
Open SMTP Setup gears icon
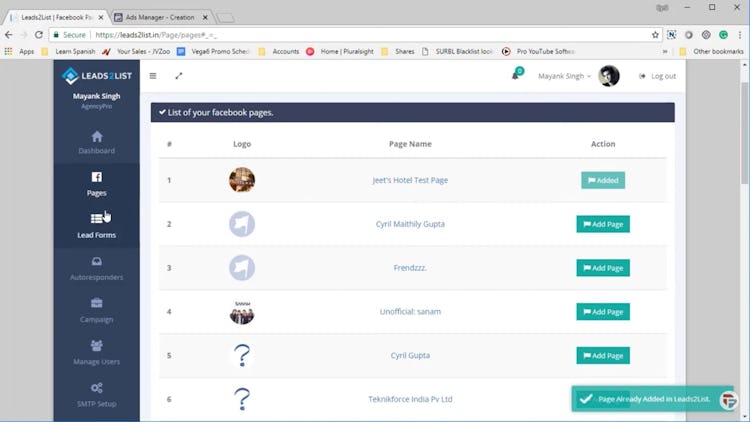(x=97, y=388)
